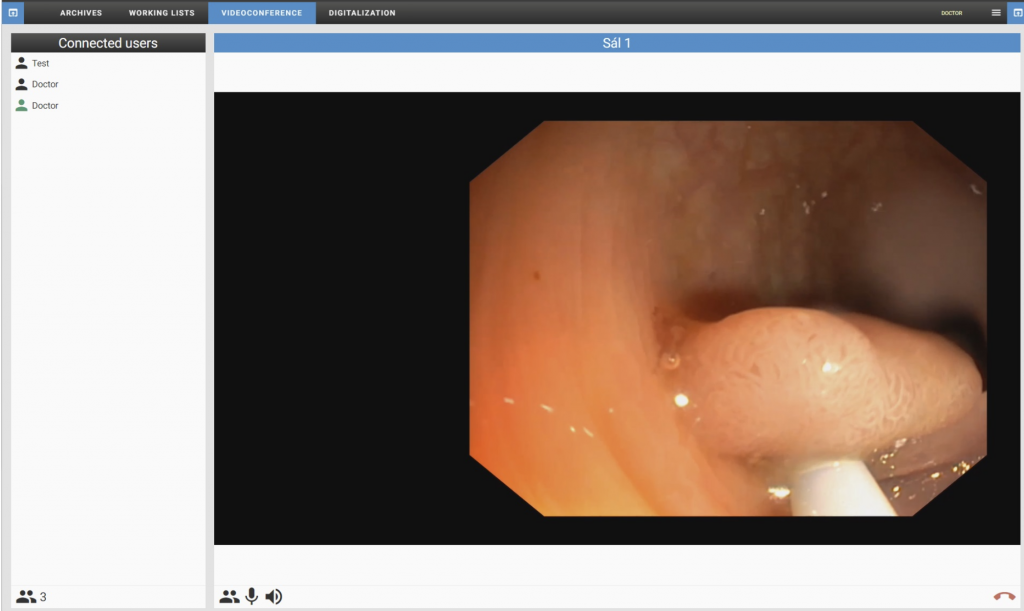Image resolution: width=1024 pixels, height=611 pixels.
Task: Select the Videoconference tab
Action: tap(261, 13)
